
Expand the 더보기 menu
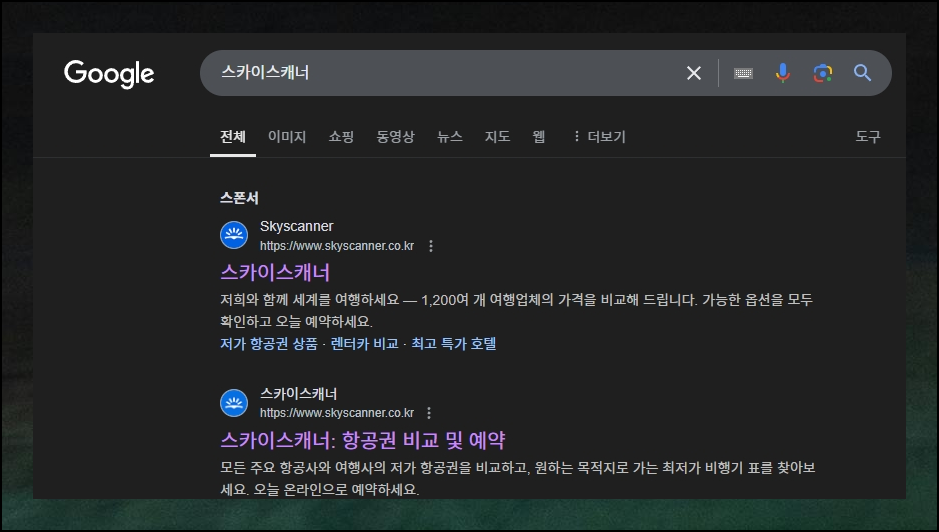point(599,137)
